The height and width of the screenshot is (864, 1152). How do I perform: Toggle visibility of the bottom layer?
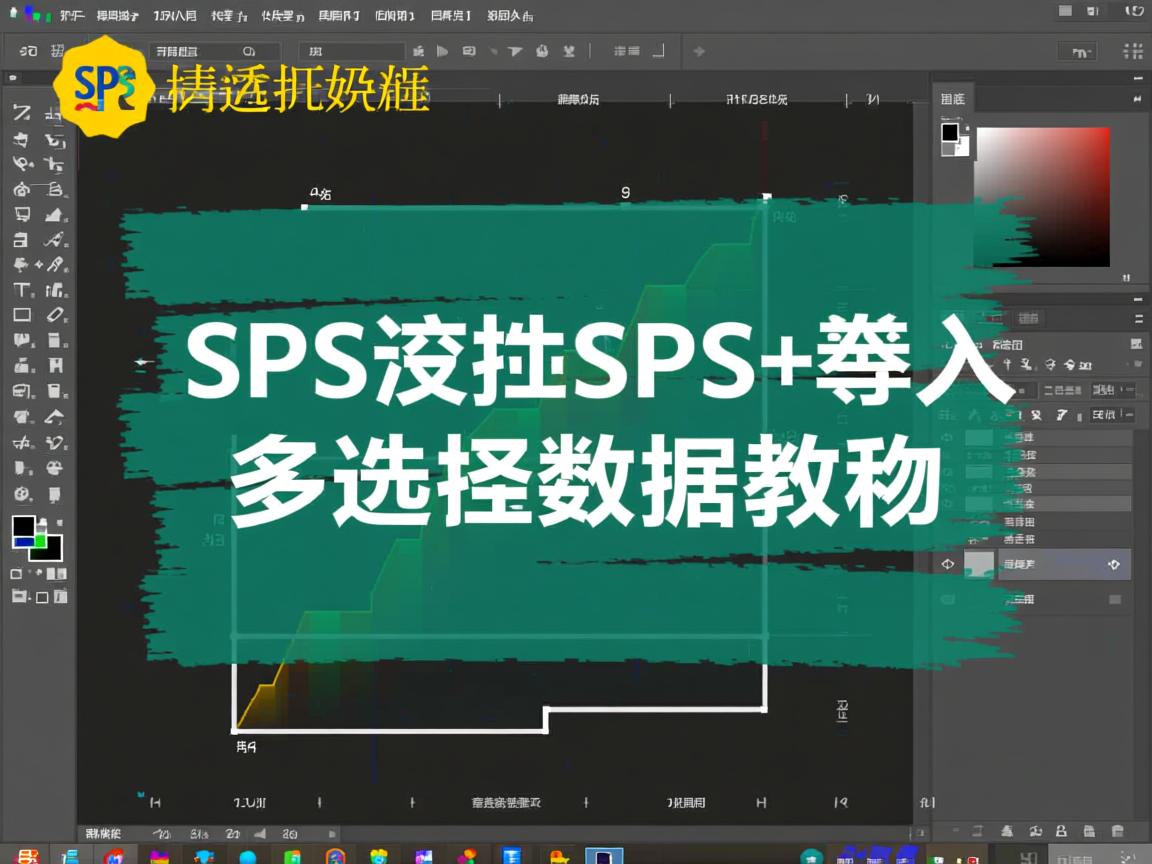point(947,599)
